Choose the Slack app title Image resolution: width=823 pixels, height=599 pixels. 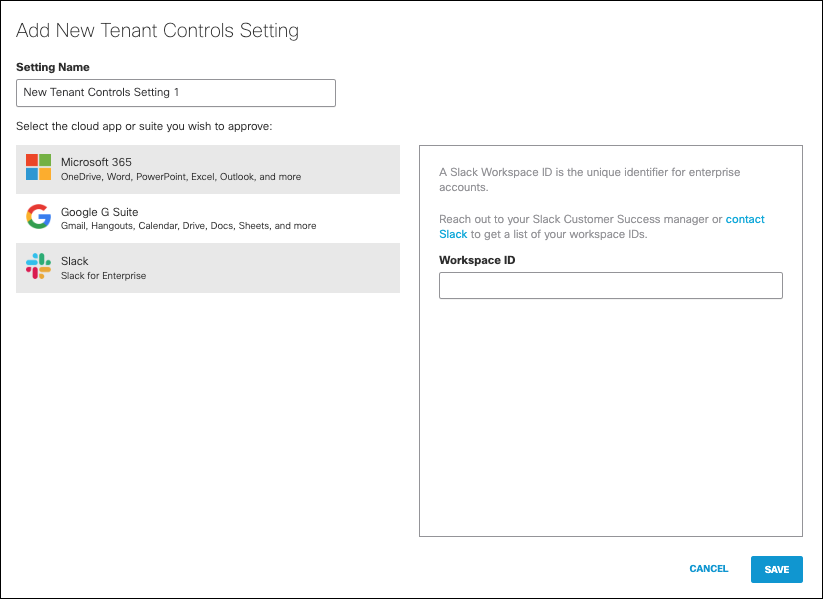coord(75,261)
